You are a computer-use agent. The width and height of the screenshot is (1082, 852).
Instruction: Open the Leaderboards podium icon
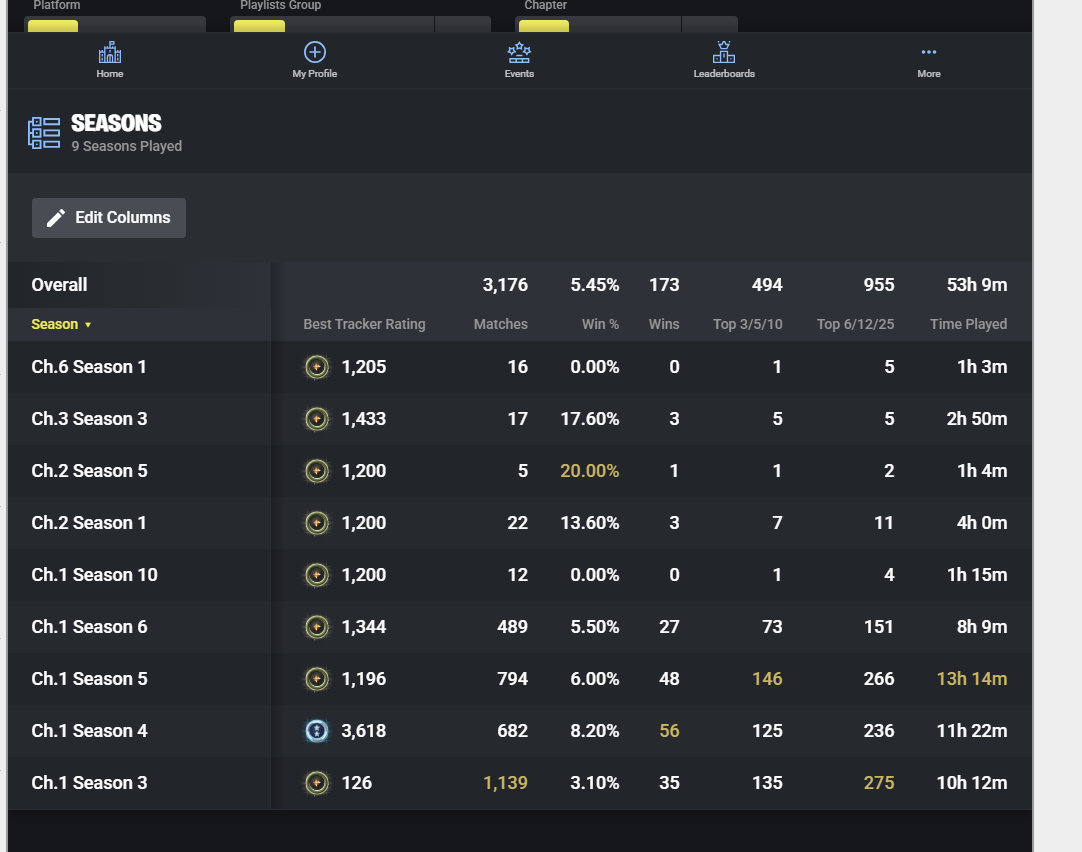tap(724, 52)
